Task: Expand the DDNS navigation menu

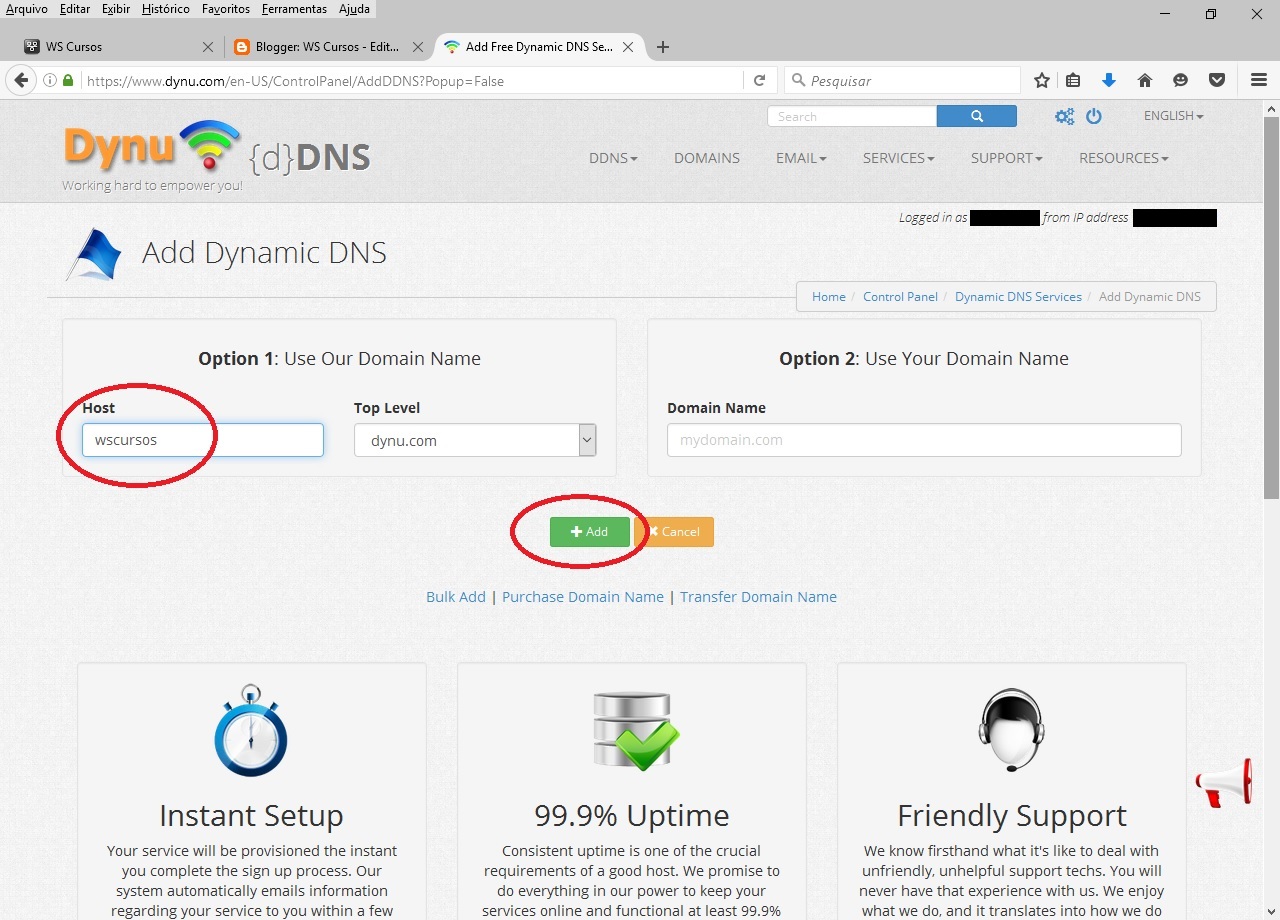Action: click(613, 158)
